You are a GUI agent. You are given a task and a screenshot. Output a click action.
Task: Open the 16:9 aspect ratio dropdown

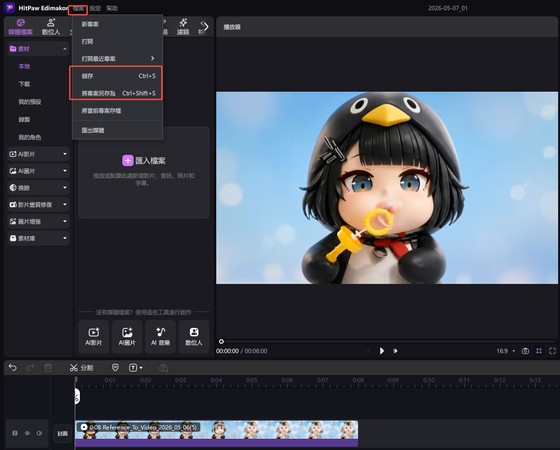(x=506, y=351)
